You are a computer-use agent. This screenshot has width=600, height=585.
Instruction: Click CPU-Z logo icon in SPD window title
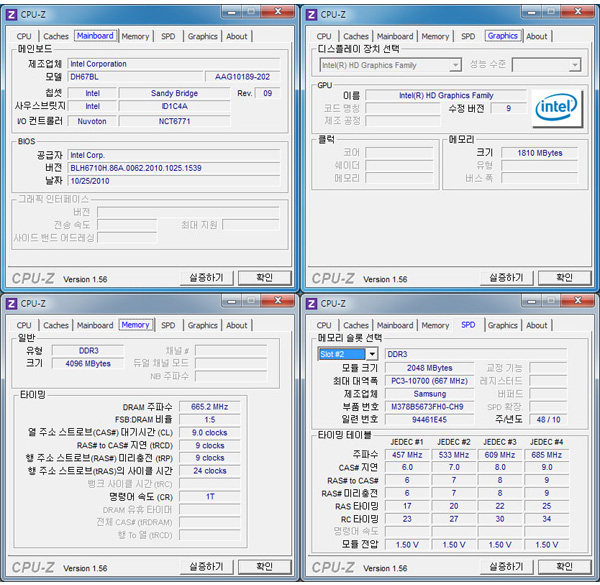pyautogui.click(x=311, y=303)
